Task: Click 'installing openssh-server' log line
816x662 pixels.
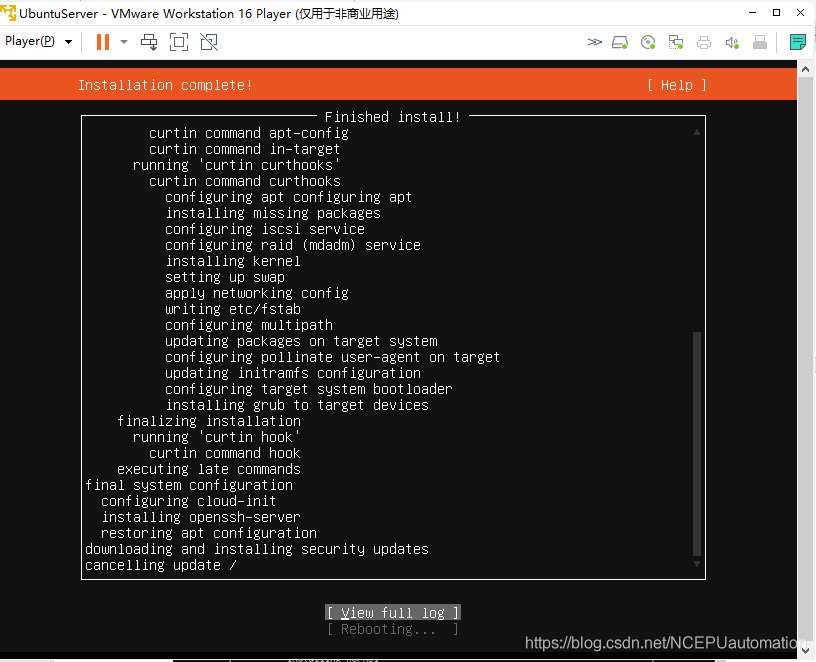Action: click(201, 517)
